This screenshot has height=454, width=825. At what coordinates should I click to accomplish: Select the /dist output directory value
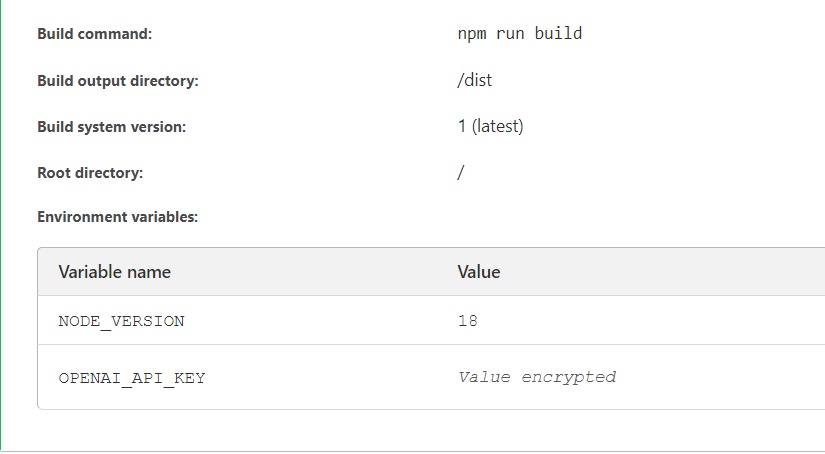pyautogui.click(x=475, y=80)
